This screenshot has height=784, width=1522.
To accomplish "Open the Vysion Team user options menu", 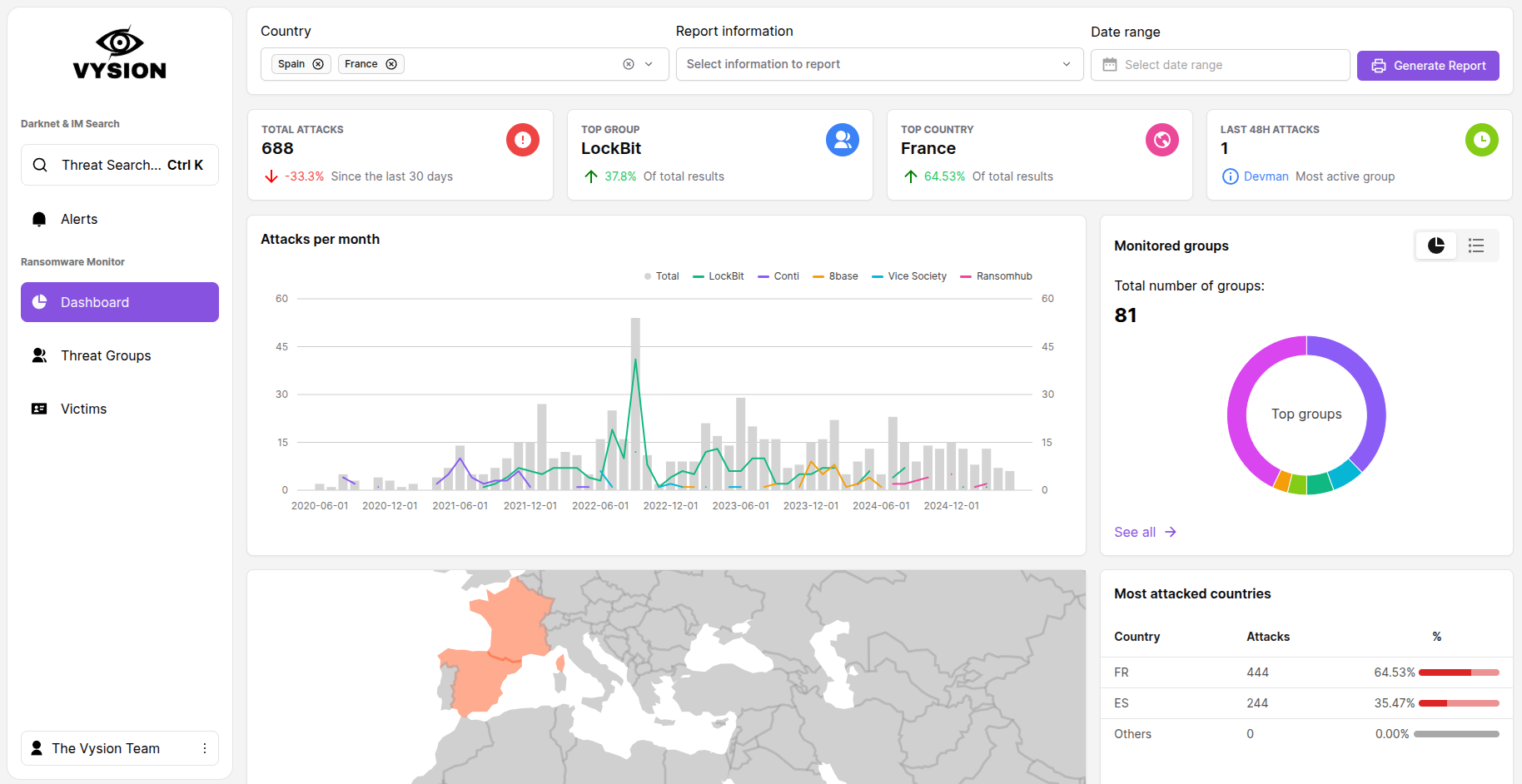I will point(205,748).
